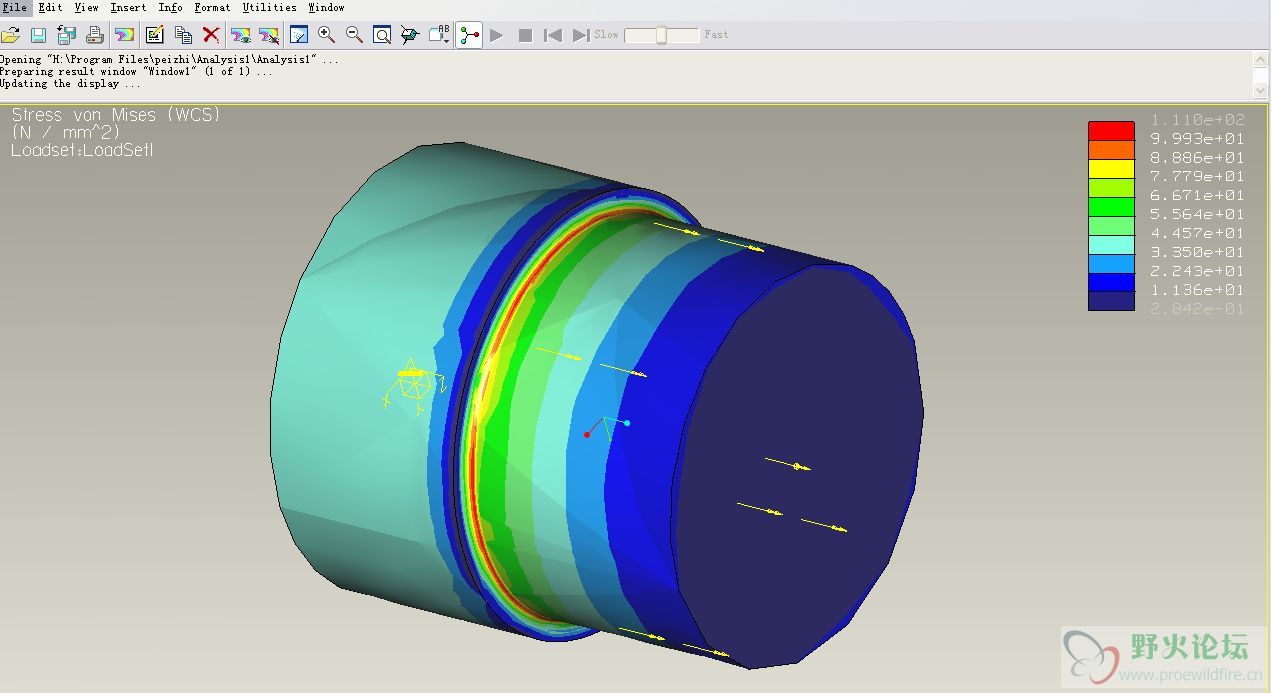Open the edit definition pencil icon

coord(154,35)
